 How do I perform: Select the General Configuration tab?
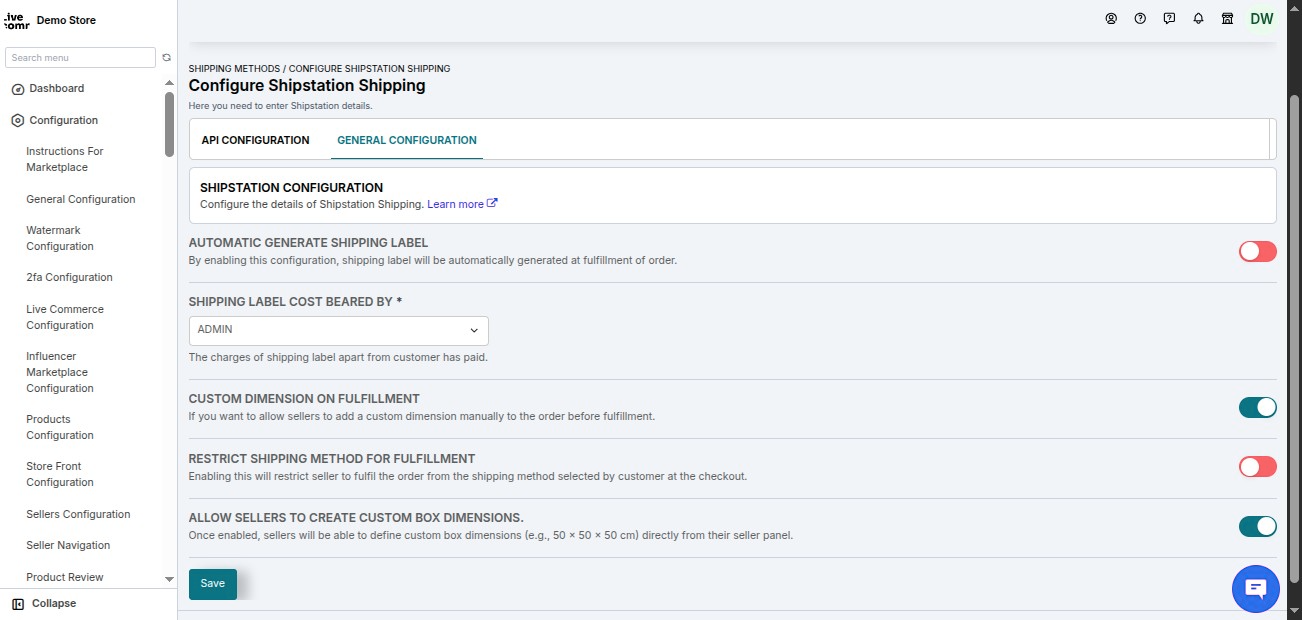point(407,140)
